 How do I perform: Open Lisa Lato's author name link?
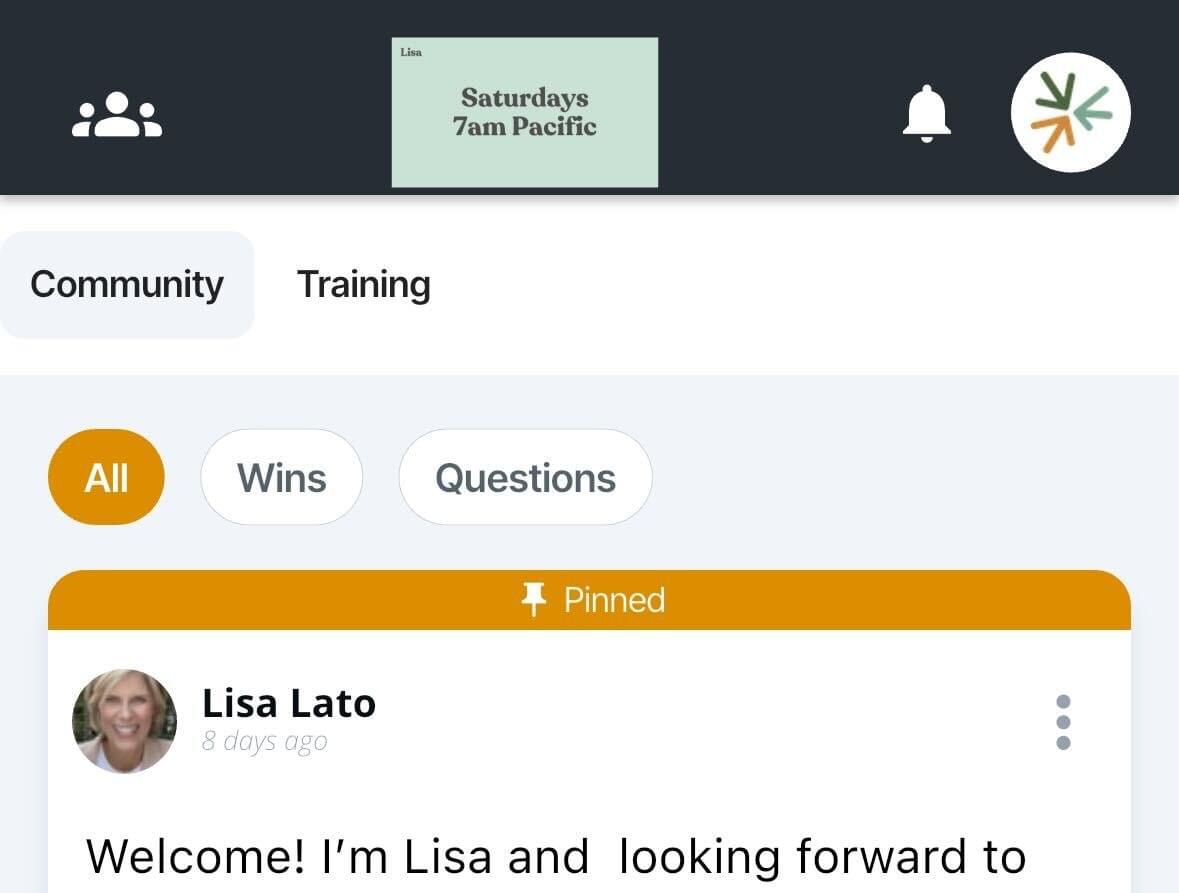(x=288, y=704)
